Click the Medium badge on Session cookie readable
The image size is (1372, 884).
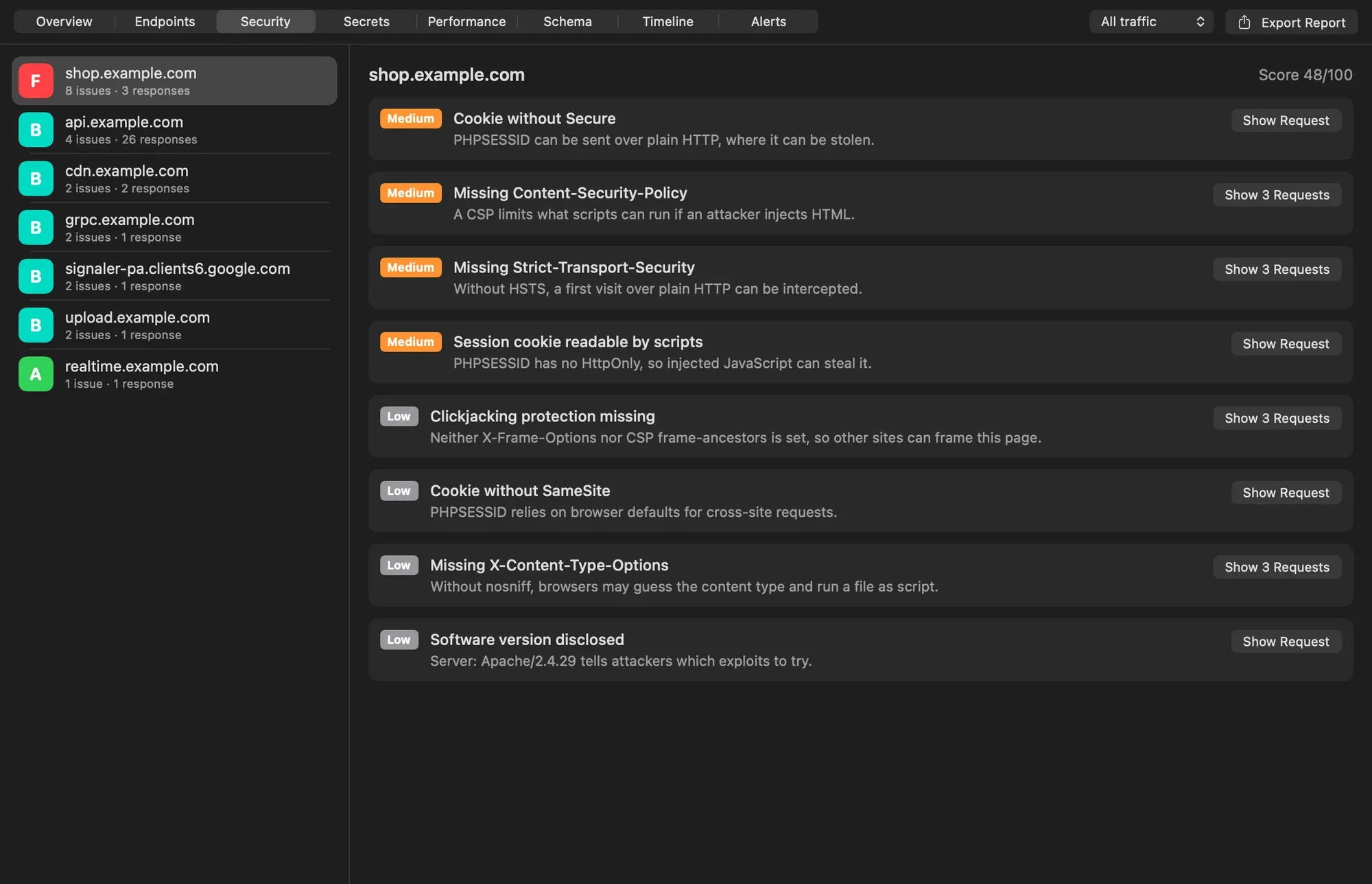click(x=410, y=342)
